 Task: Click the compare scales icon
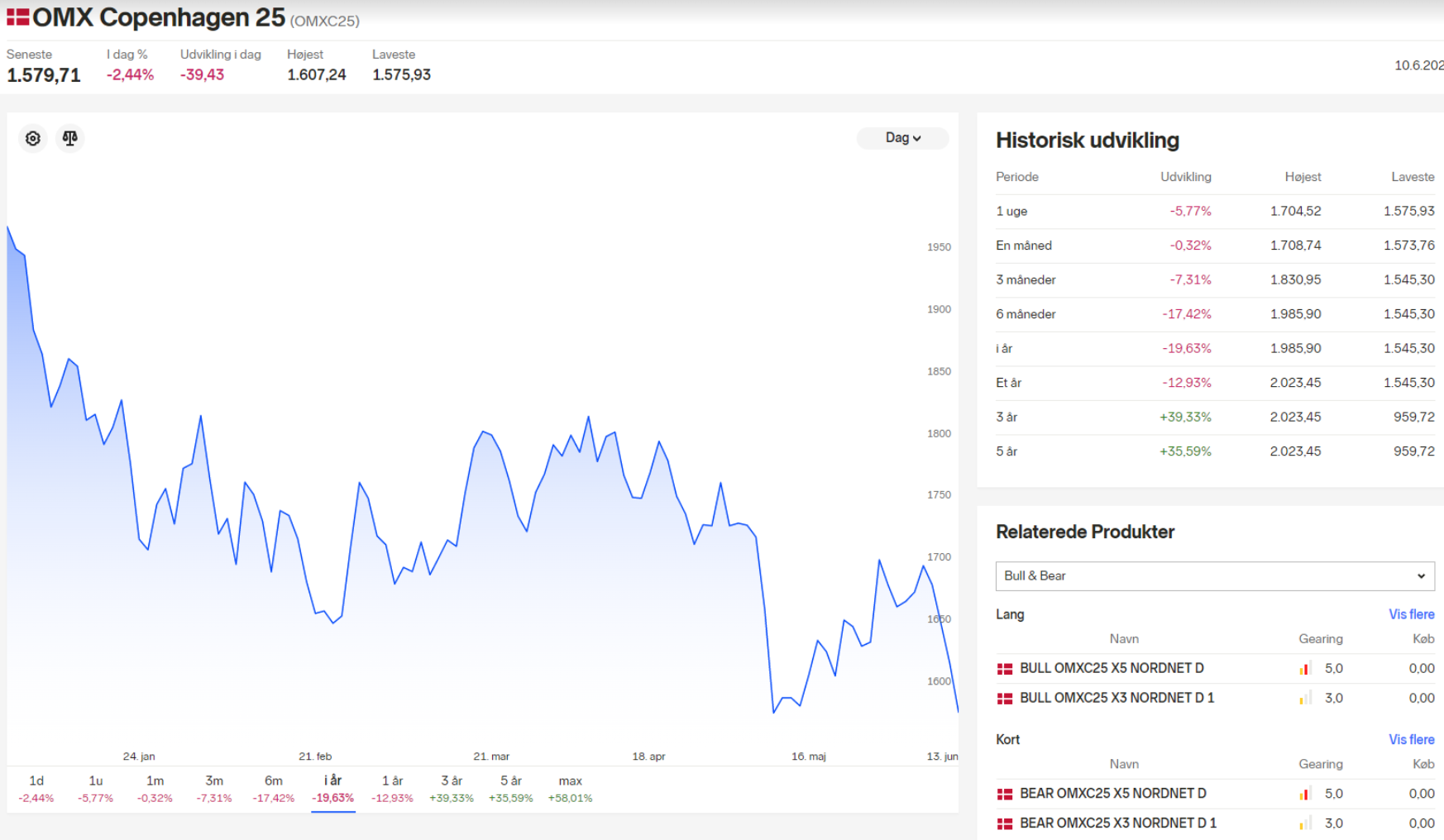(70, 138)
